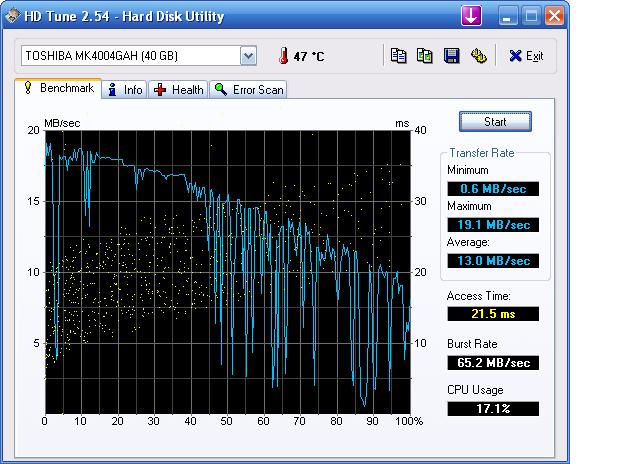Click the Burst Rate 65.2 MB/sec readout
The image size is (640, 464).
[493, 363]
